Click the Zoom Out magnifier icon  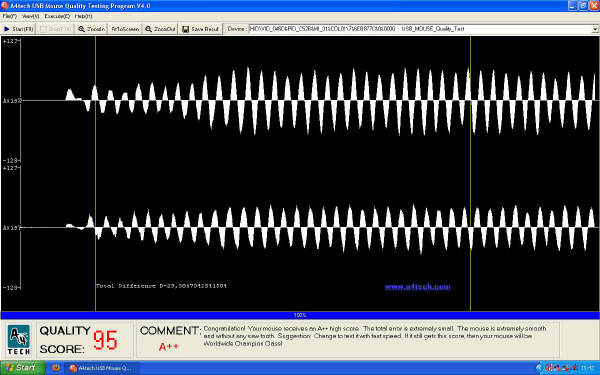(148, 29)
